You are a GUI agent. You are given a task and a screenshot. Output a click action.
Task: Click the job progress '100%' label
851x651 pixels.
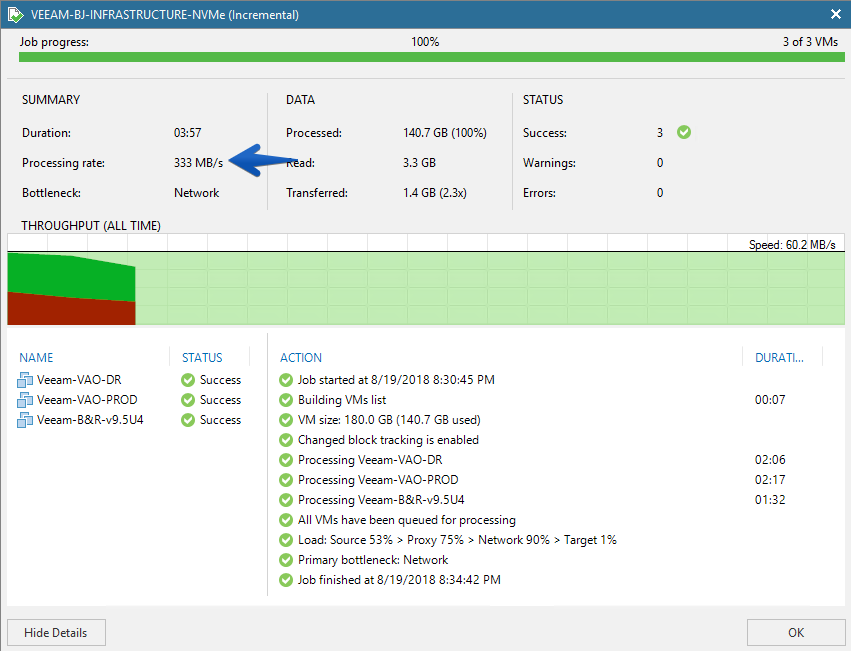[x=425, y=42]
